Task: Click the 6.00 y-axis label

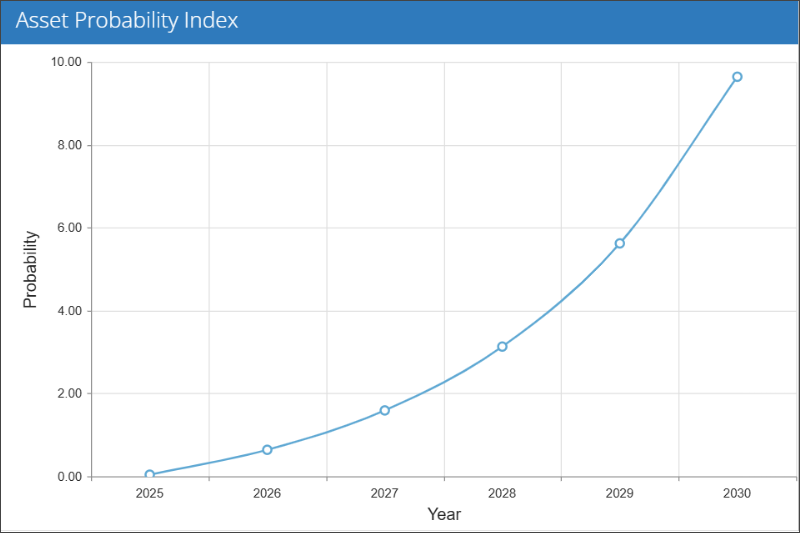Action: [x=68, y=228]
